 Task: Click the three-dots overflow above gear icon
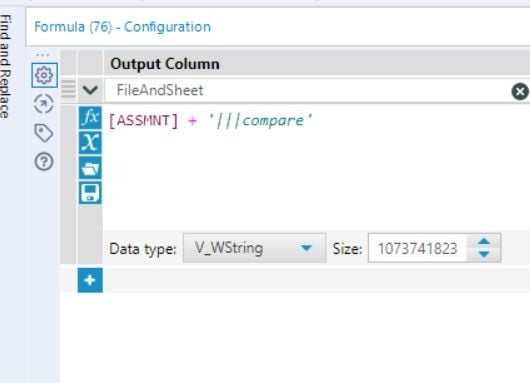coord(43,55)
